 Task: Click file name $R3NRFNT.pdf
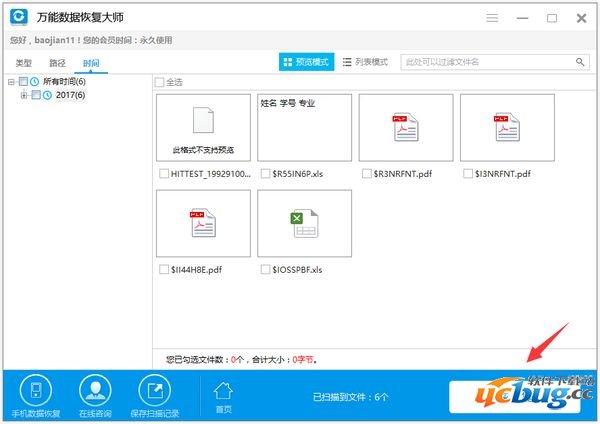click(x=403, y=174)
